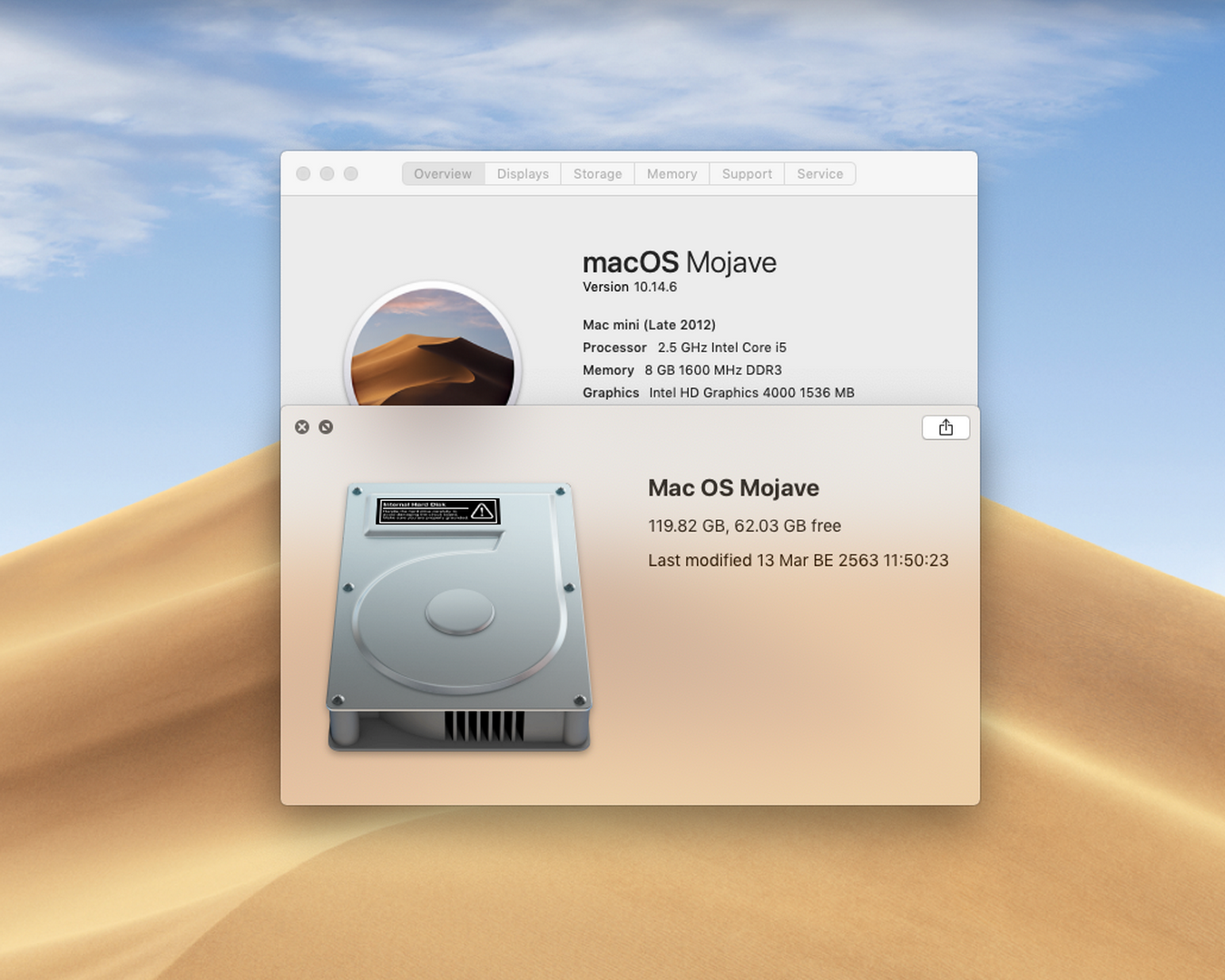The height and width of the screenshot is (980, 1225).
Task: Open the Service tab
Action: click(820, 174)
